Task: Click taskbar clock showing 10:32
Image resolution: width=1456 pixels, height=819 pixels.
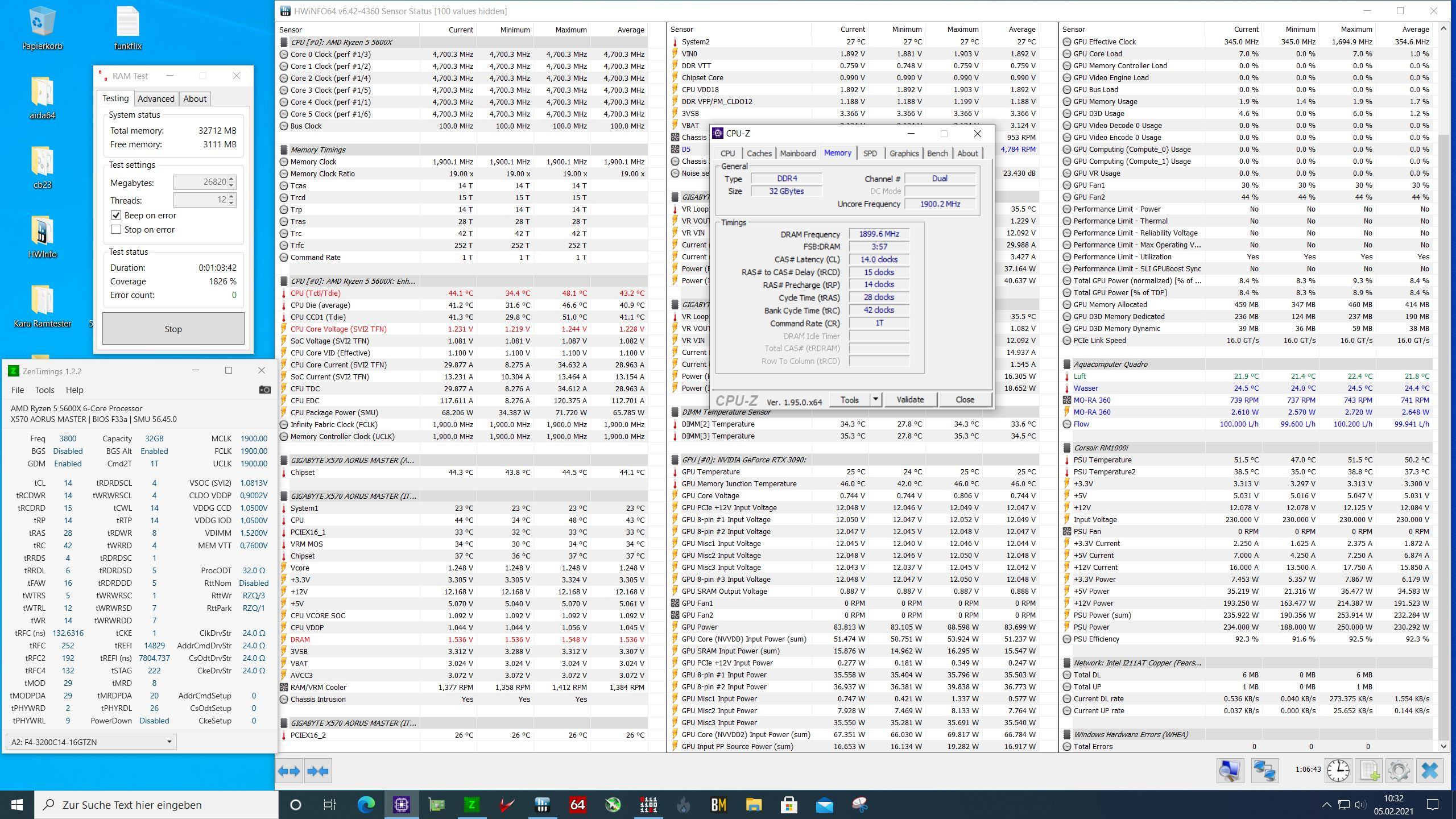Action: tap(1394, 805)
